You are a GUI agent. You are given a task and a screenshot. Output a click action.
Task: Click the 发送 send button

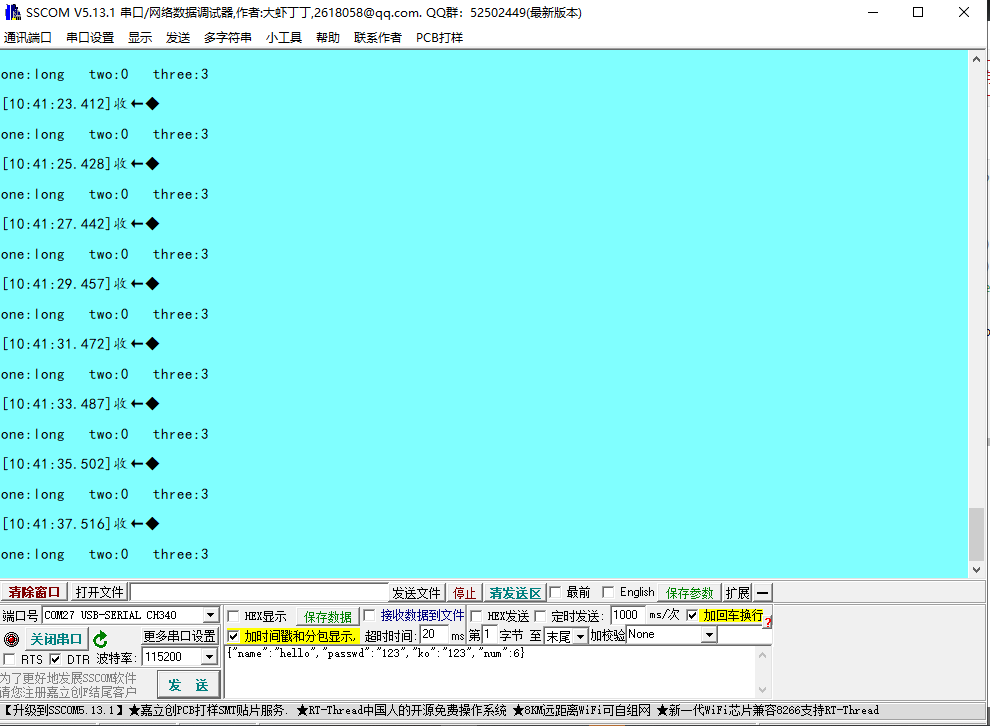pos(188,684)
